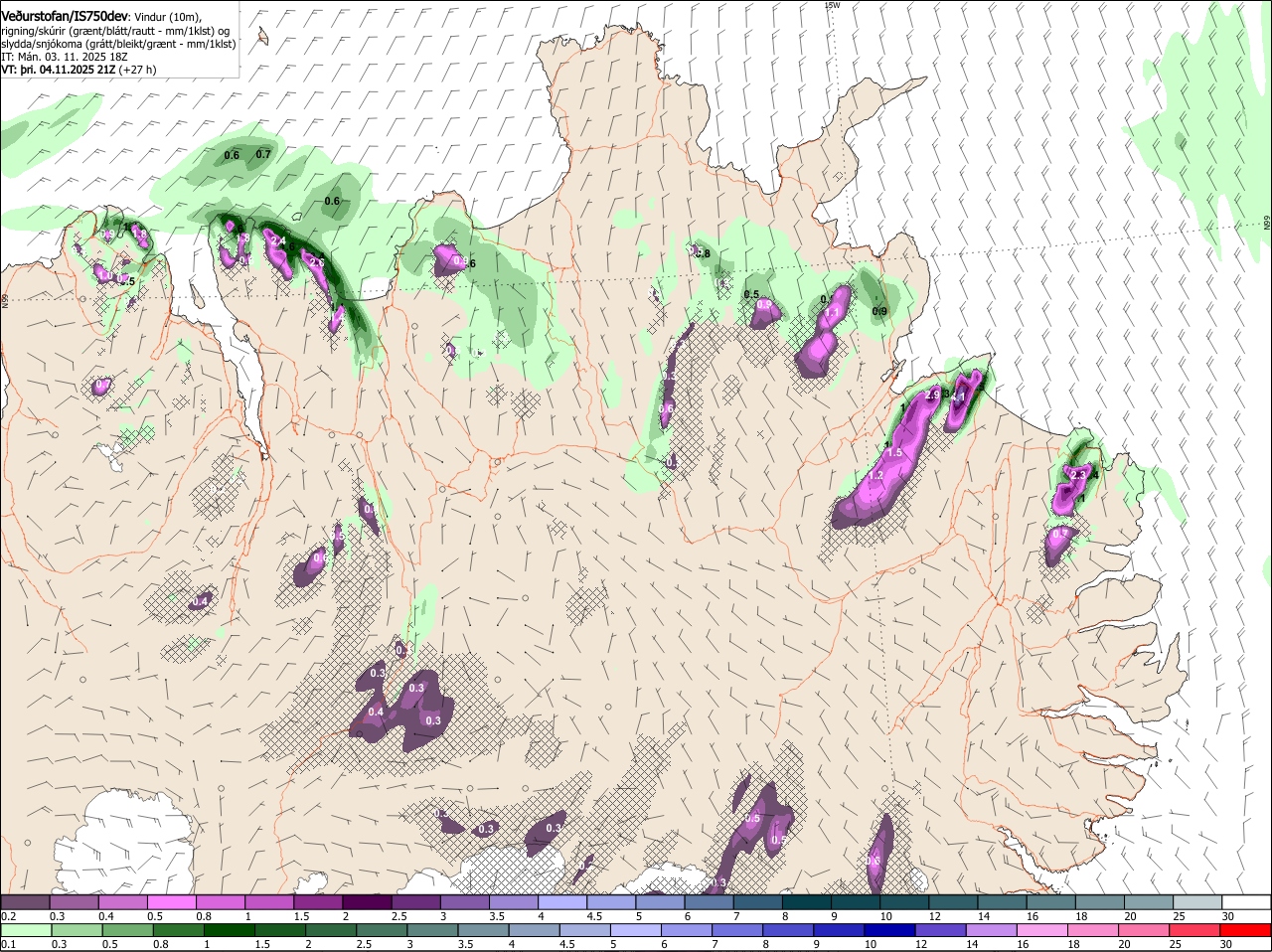Click the '(+27 h)' forecast offset text
1272x952 pixels.
click(x=136, y=71)
